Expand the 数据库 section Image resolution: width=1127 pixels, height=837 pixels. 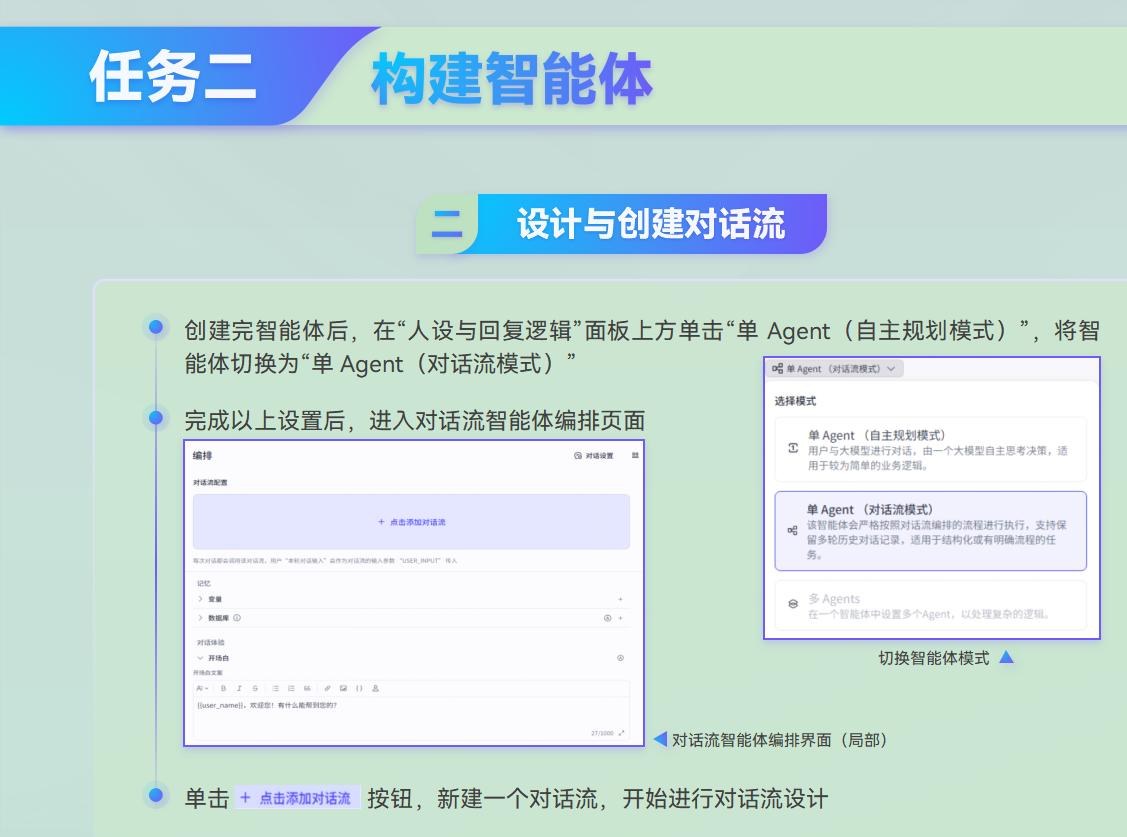(x=201, y=618)
